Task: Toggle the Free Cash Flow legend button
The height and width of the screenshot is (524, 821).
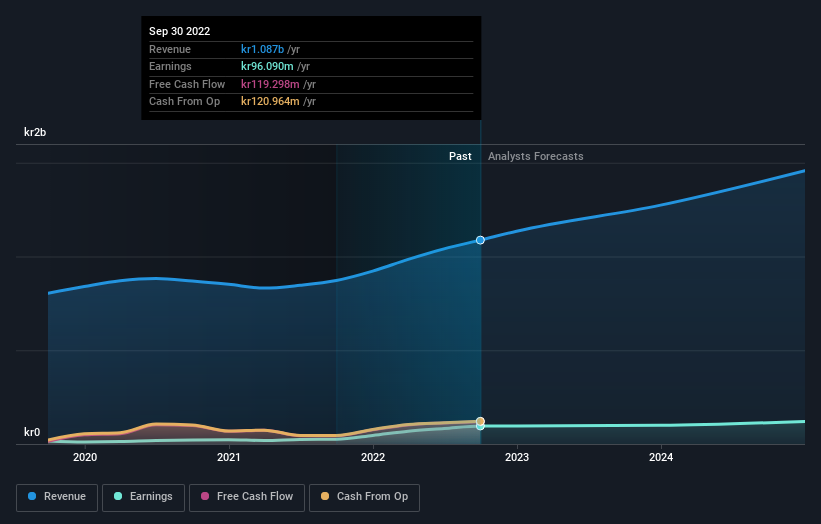Action: 247,497
